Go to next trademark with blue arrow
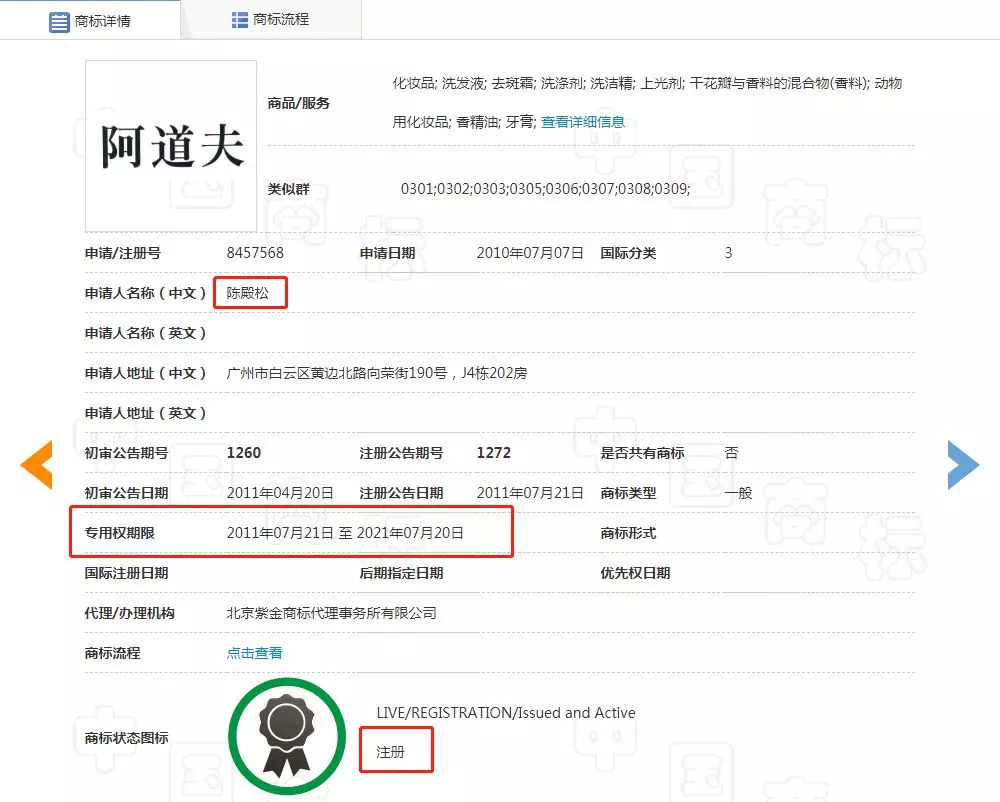This screenshot has width=1000, height=802. (963, 465)
